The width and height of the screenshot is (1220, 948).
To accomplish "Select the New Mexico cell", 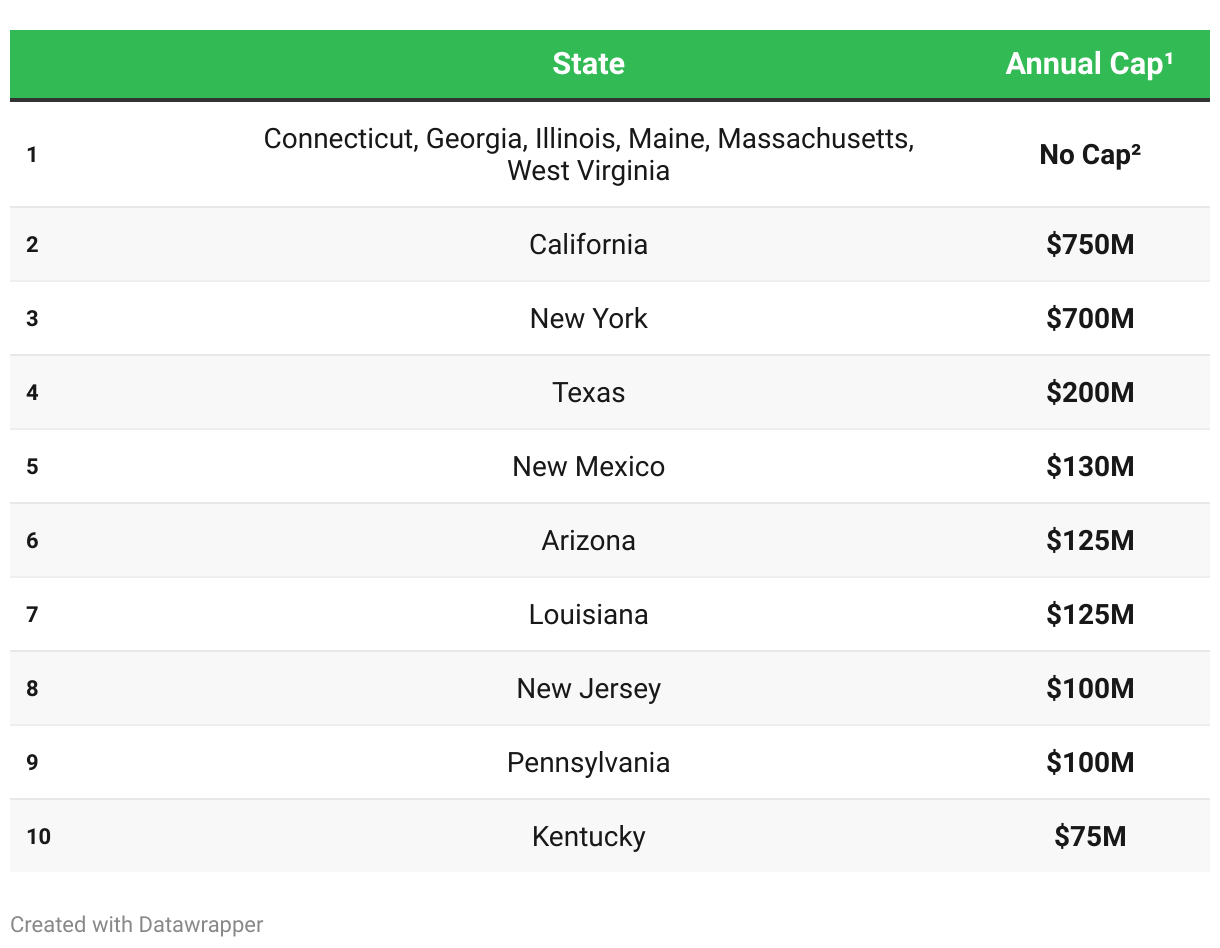I will pyautogui.click(x=588, y=466).
